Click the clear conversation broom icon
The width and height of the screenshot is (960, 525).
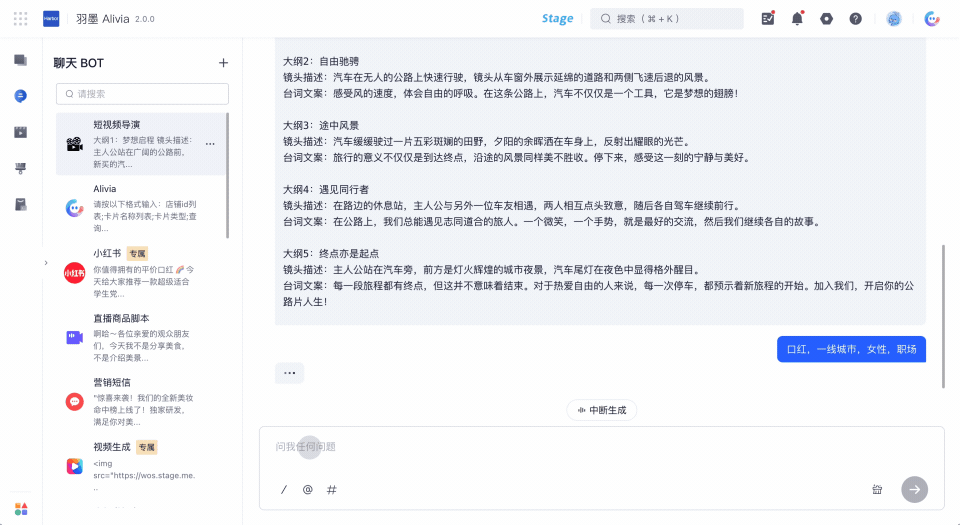pyautogui.click(x=877, y=490)
